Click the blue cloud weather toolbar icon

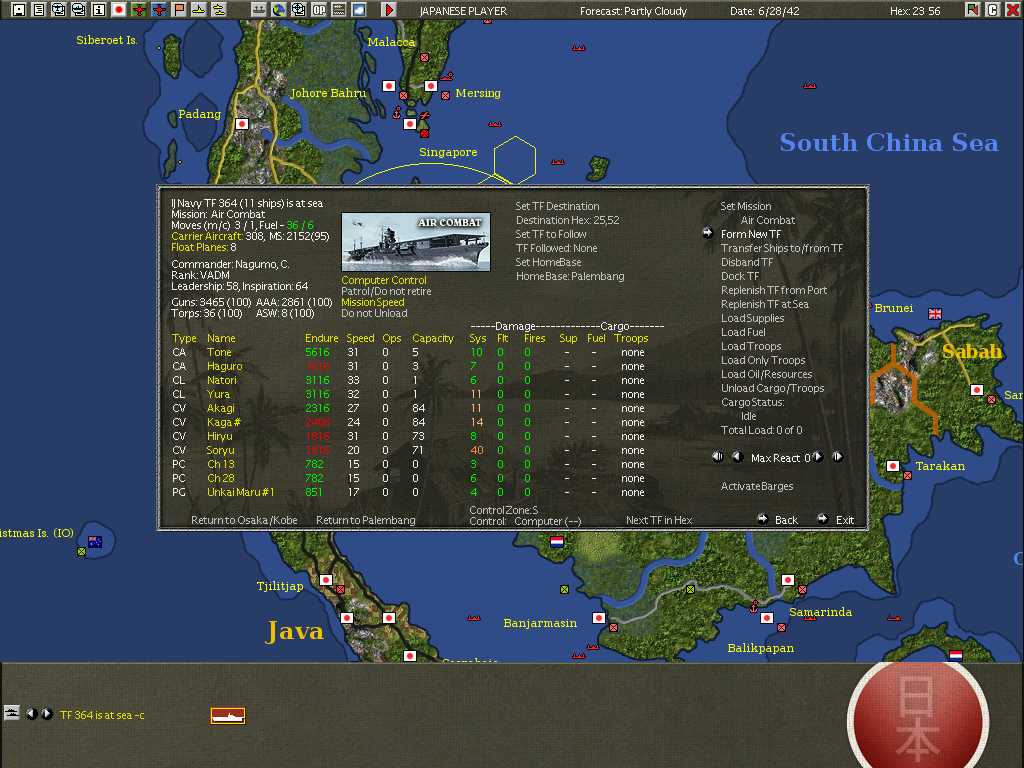(x=359, y=9)
